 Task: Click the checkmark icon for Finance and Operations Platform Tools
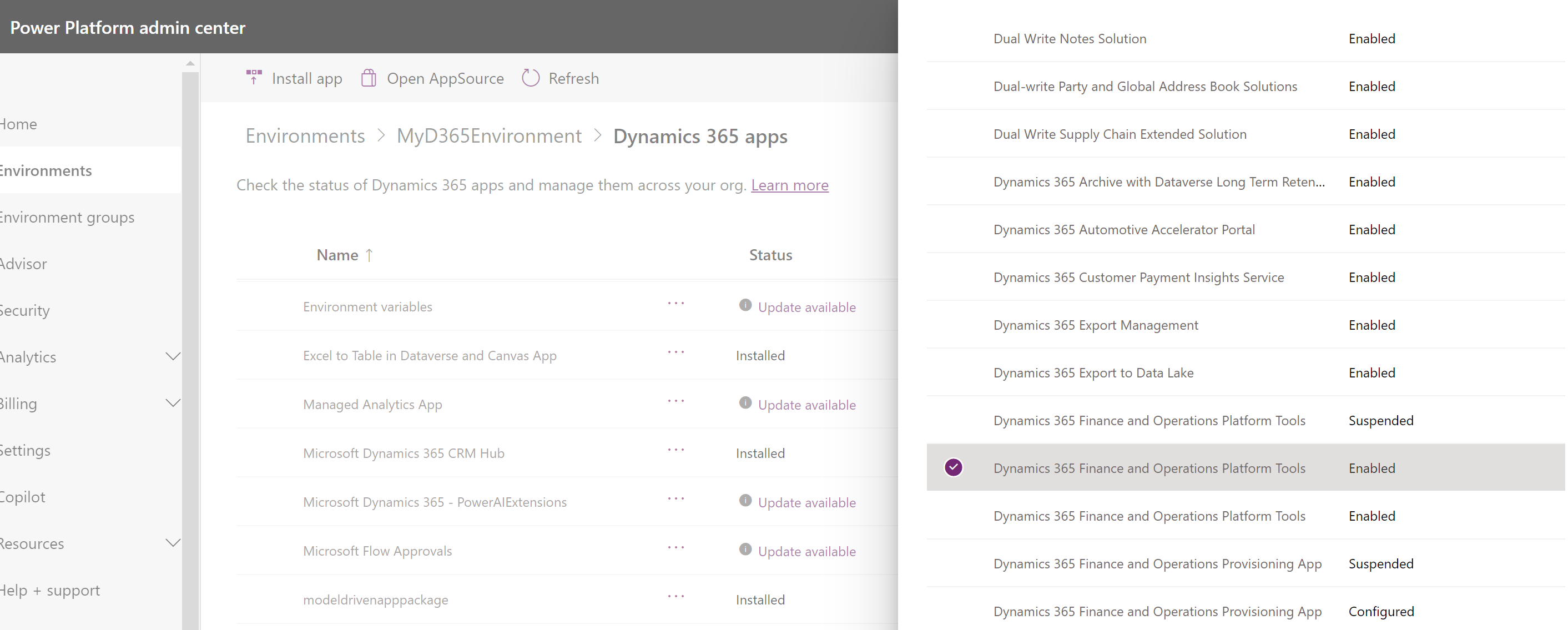954,468
